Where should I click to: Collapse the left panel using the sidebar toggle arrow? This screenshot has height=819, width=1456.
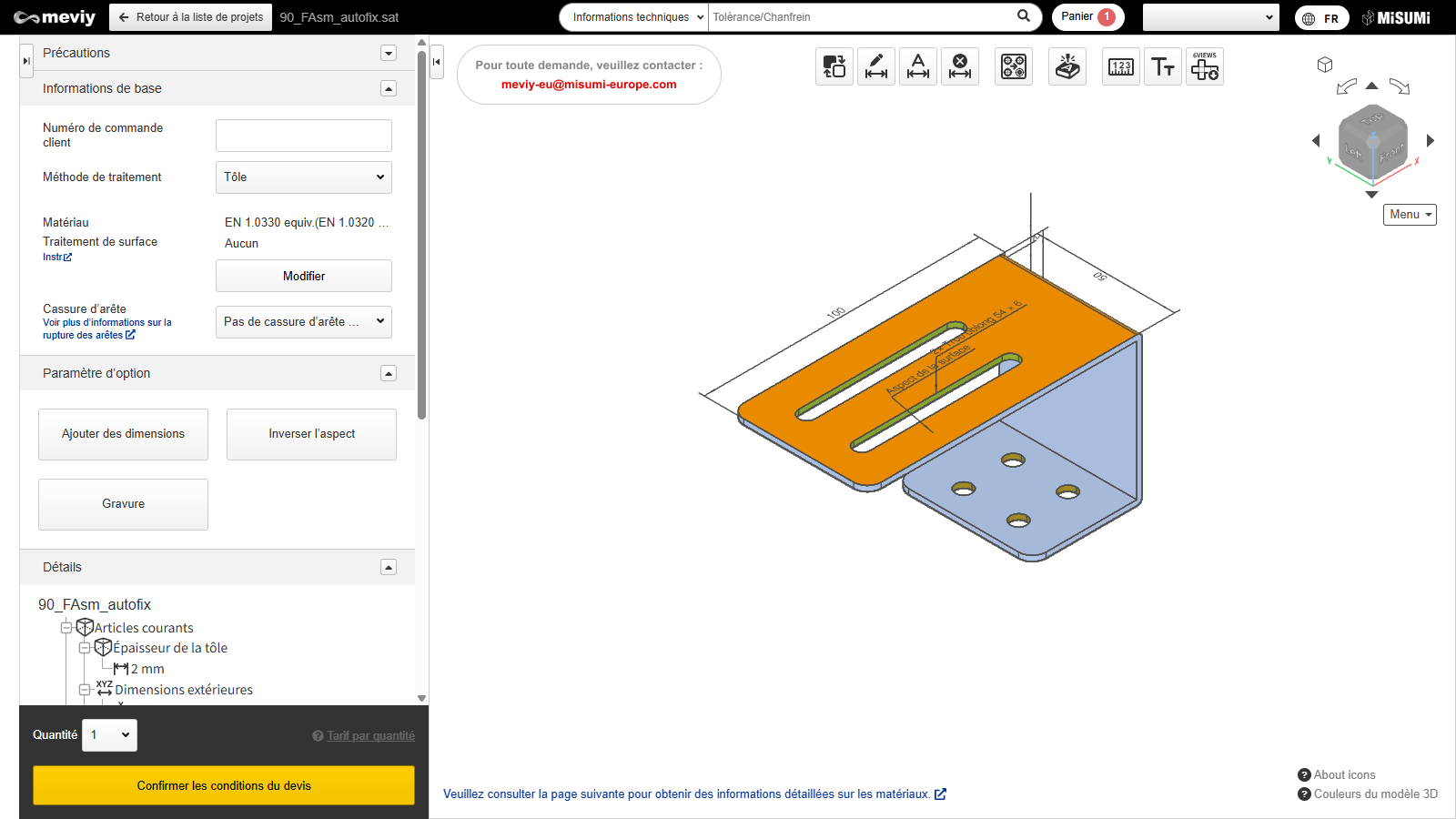click(x=437, y=62)
